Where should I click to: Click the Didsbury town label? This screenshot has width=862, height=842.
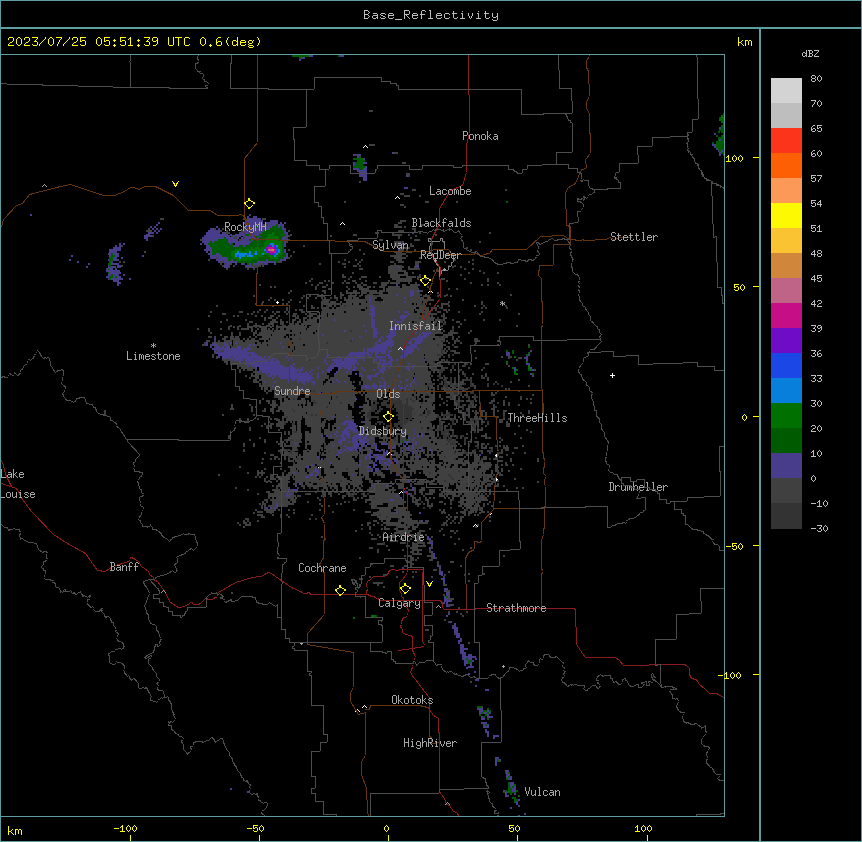pyautogui.click(x=383, y=431)
